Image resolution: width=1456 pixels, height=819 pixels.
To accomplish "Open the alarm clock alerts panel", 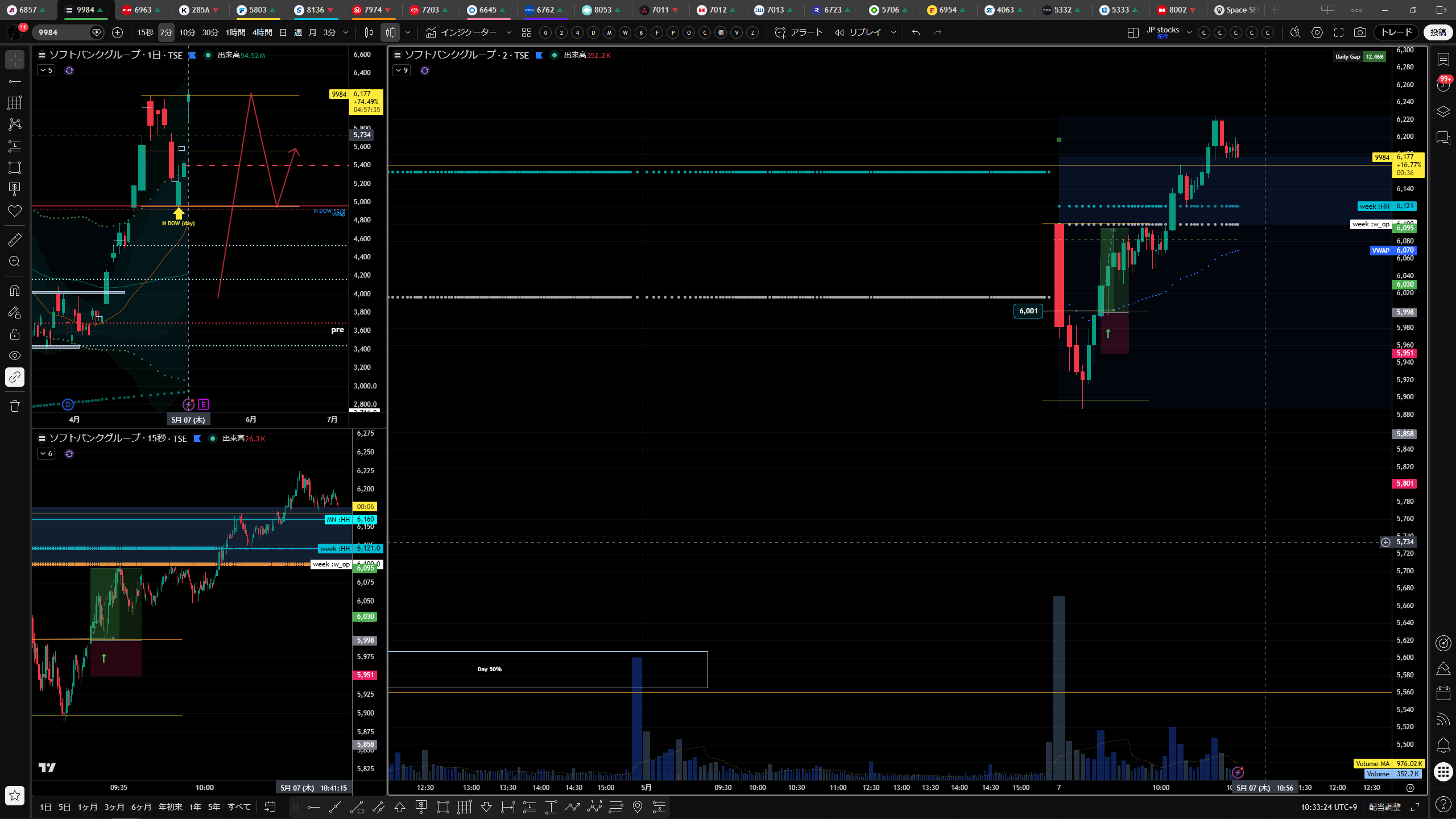I will click(1443, 85).
